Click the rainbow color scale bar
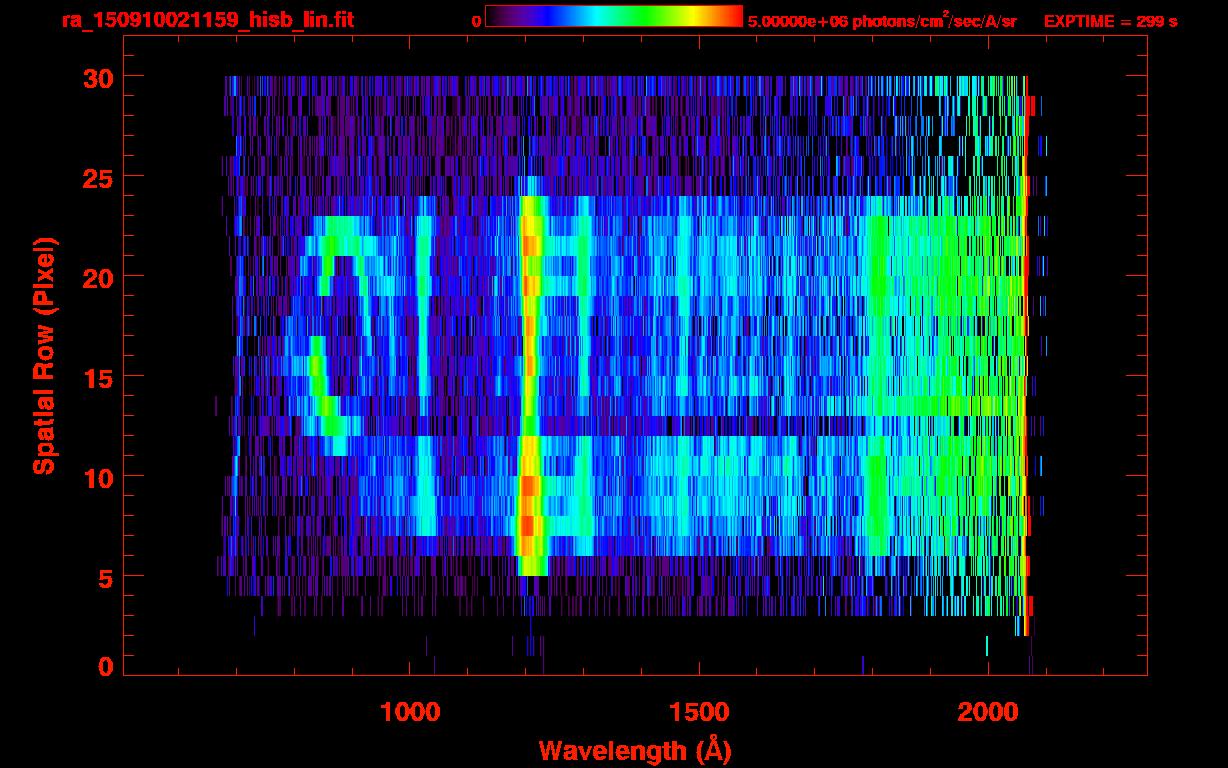Screen dimensions: 1228x768 tap(614, 16)
